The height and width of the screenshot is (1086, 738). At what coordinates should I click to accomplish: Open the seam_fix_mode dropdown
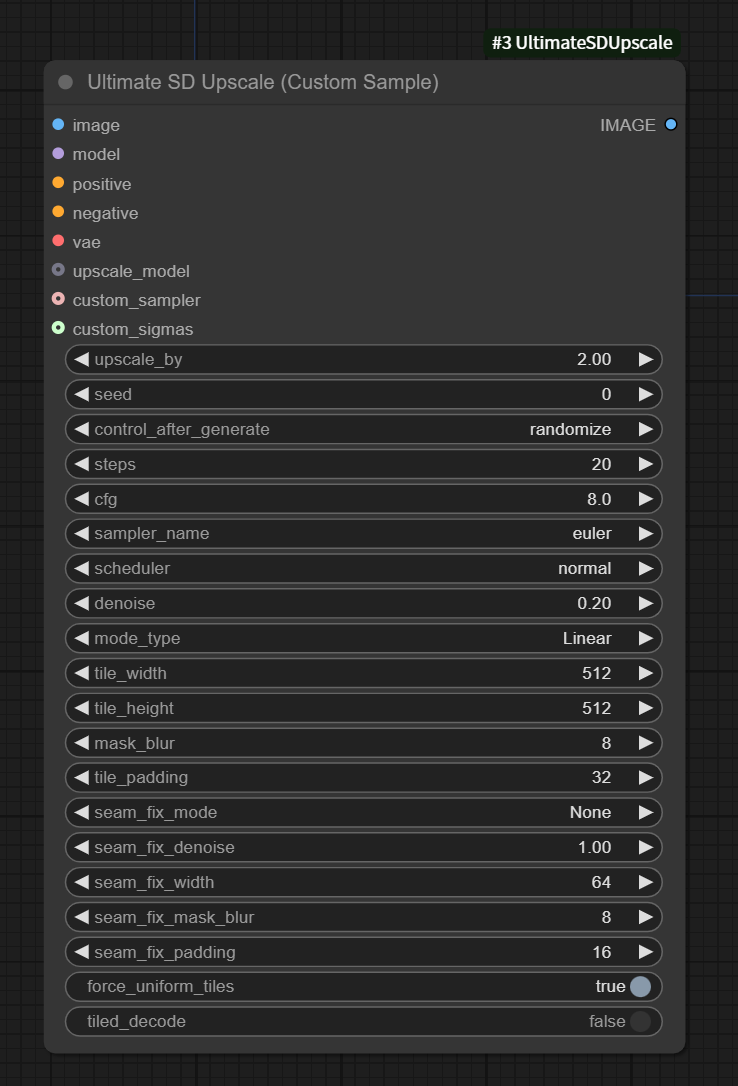(x=363, y=813)
